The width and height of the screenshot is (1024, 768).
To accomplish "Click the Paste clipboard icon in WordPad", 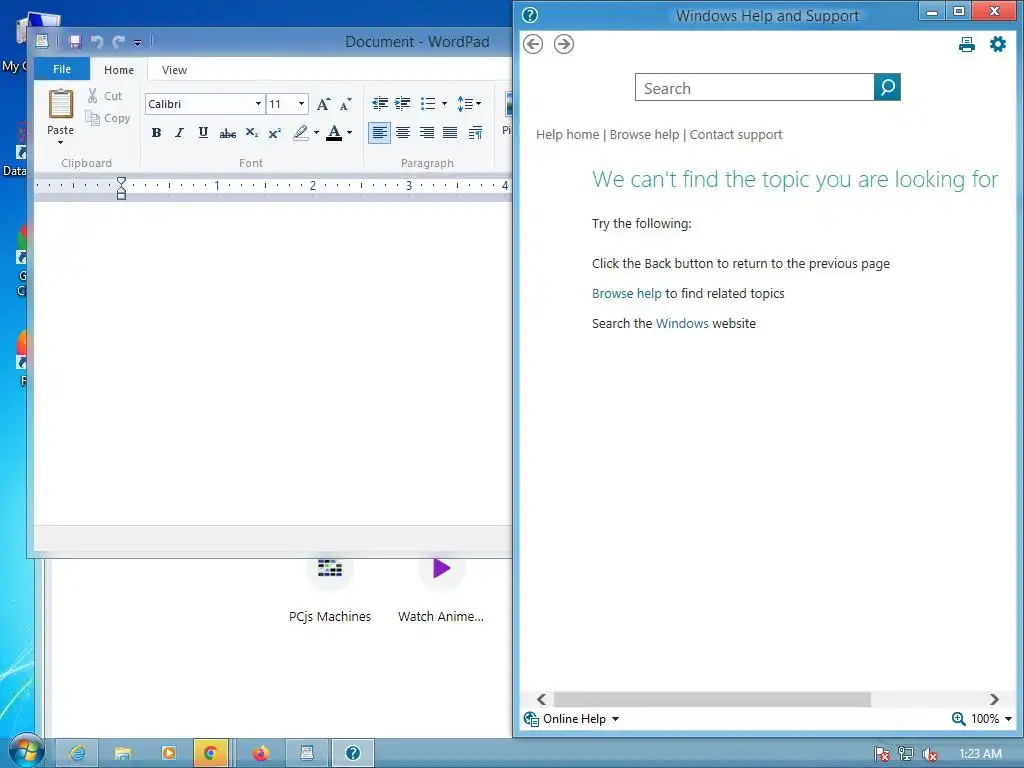I will pyautogui.click(x=61, y=104).
